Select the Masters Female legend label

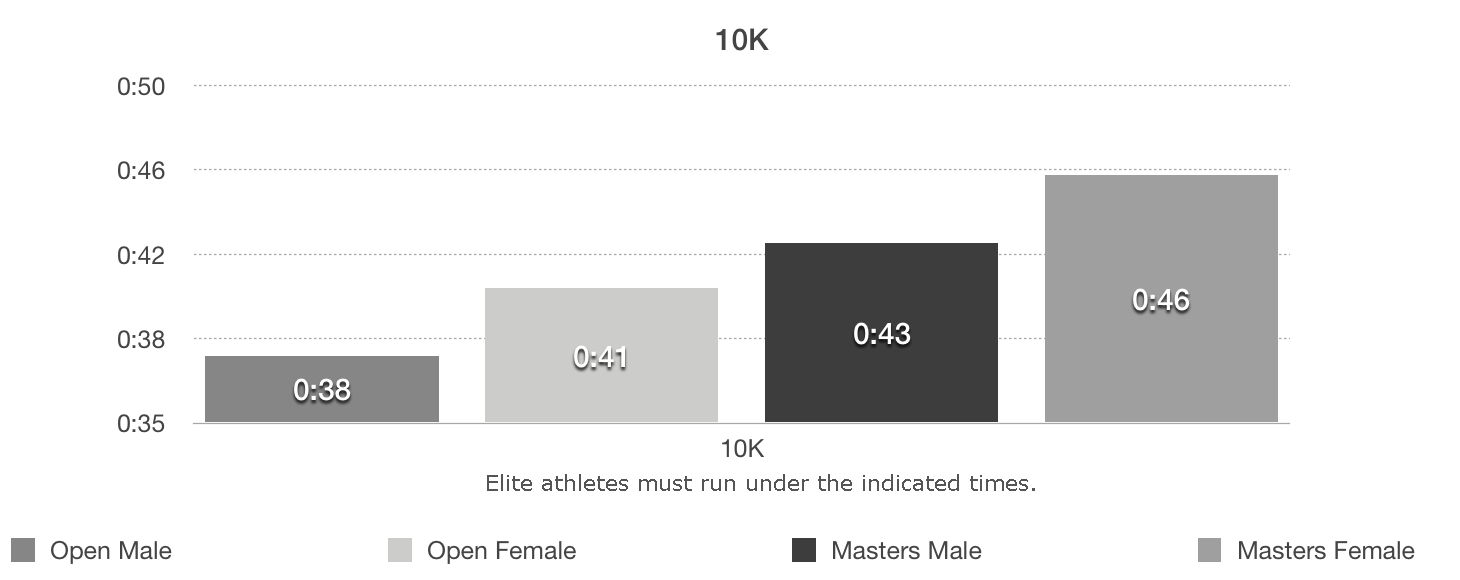[1325, 551]
